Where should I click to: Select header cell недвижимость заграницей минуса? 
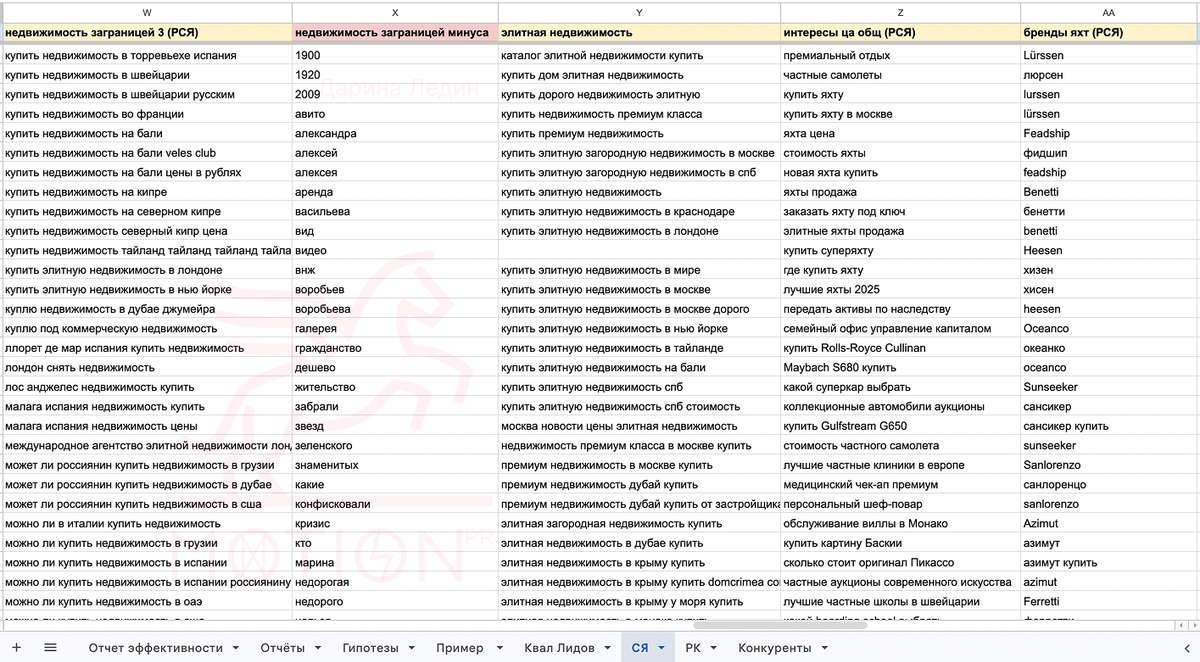[395, 33]
